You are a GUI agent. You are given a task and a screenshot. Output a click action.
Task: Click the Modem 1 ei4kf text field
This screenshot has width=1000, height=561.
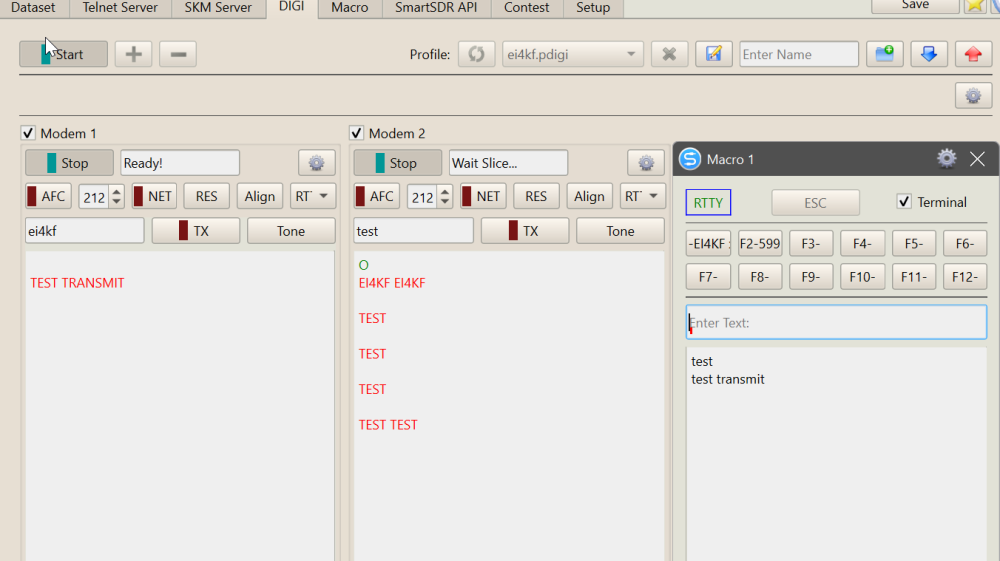tap(84, 231)
